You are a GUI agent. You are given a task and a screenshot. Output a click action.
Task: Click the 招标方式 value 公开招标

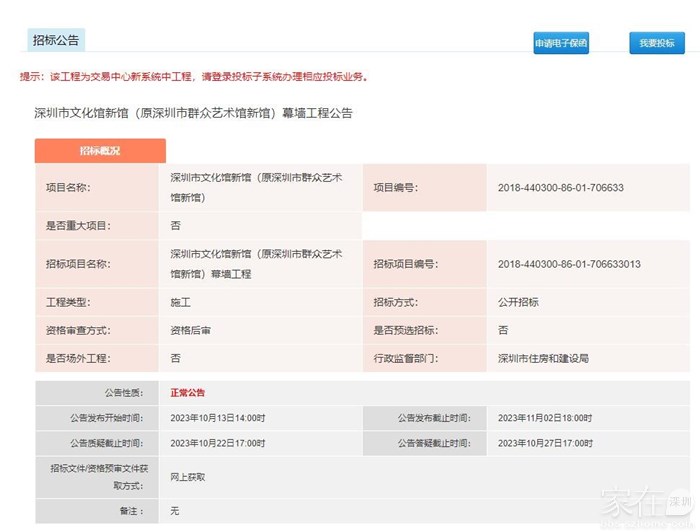517,302
